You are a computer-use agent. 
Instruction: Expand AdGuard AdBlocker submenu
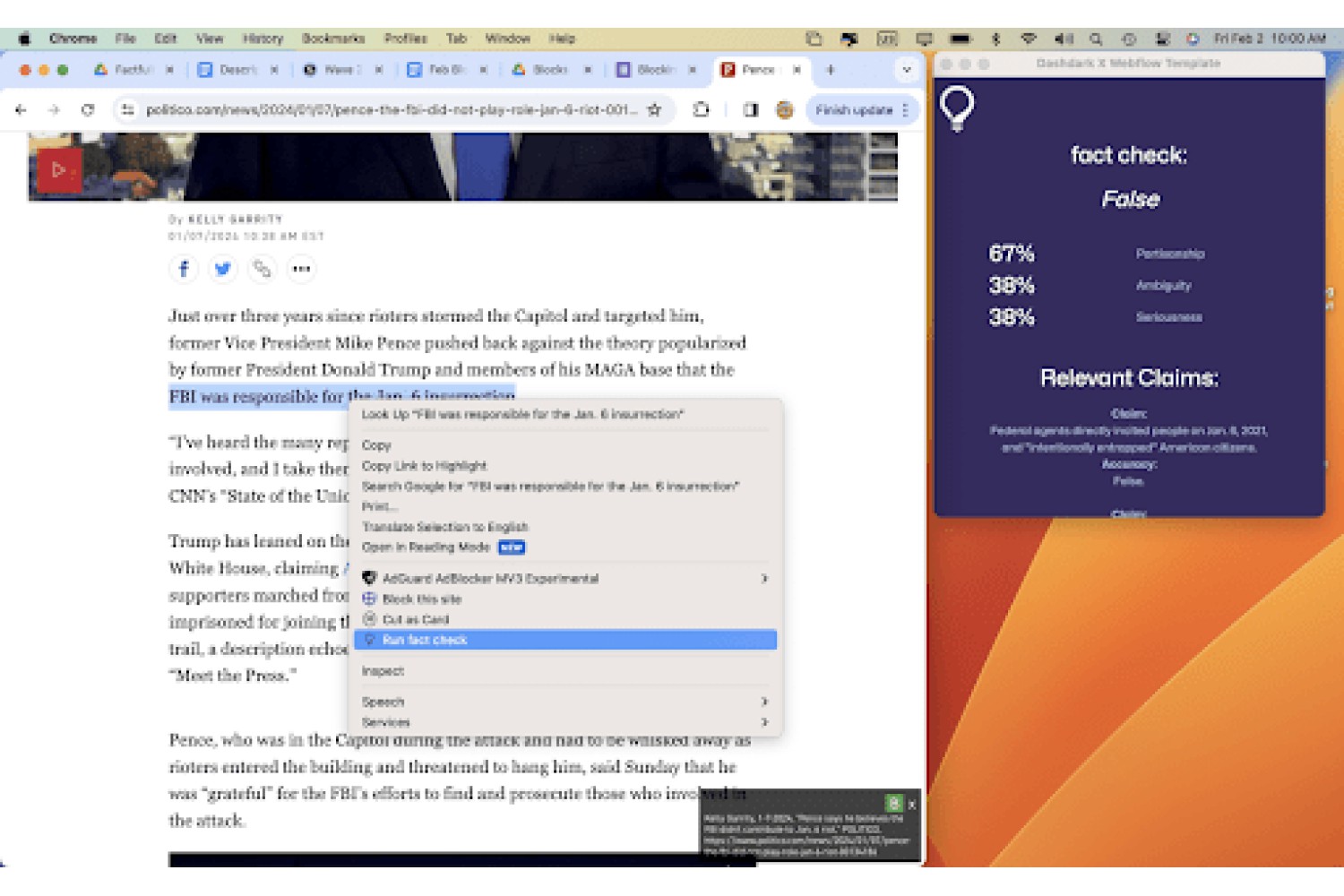click(x=564, y=578)
